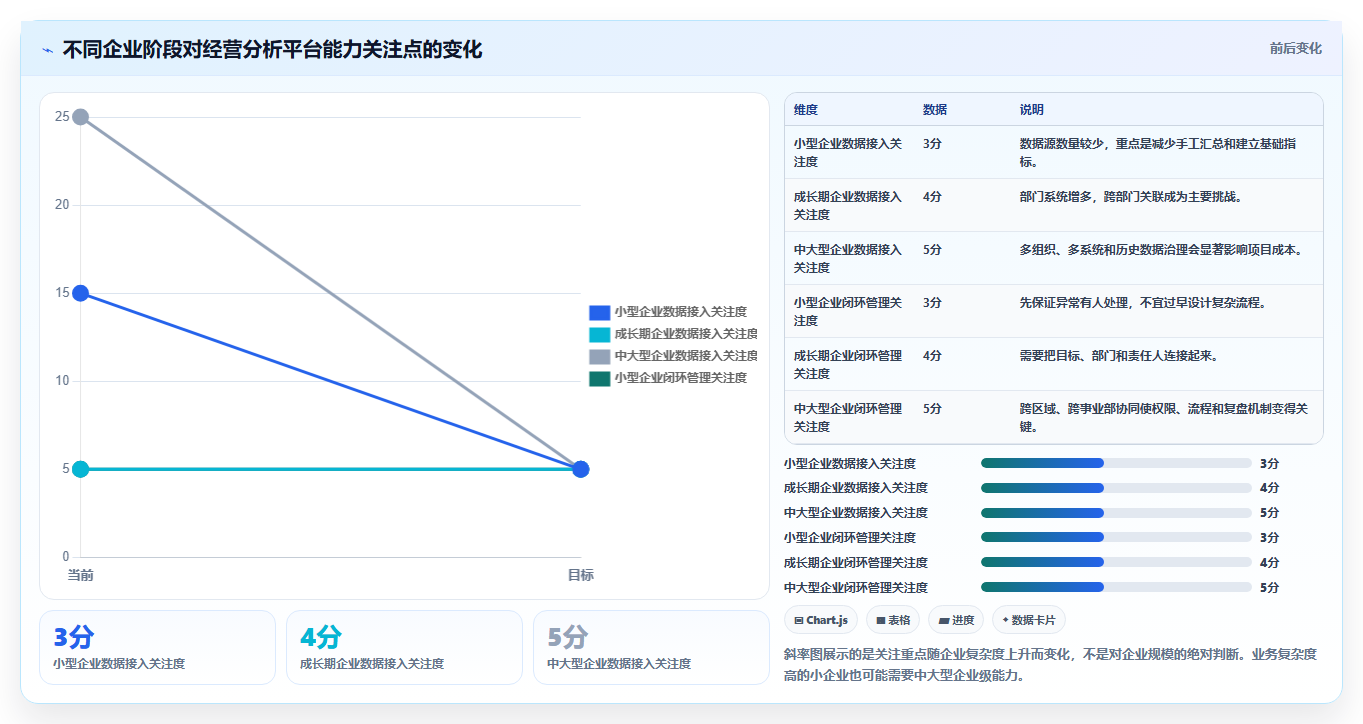Screen dimensions: 1363x724
Task: Click the 数据卡片 tag diamond icon
Action: tap(1005, 620)
